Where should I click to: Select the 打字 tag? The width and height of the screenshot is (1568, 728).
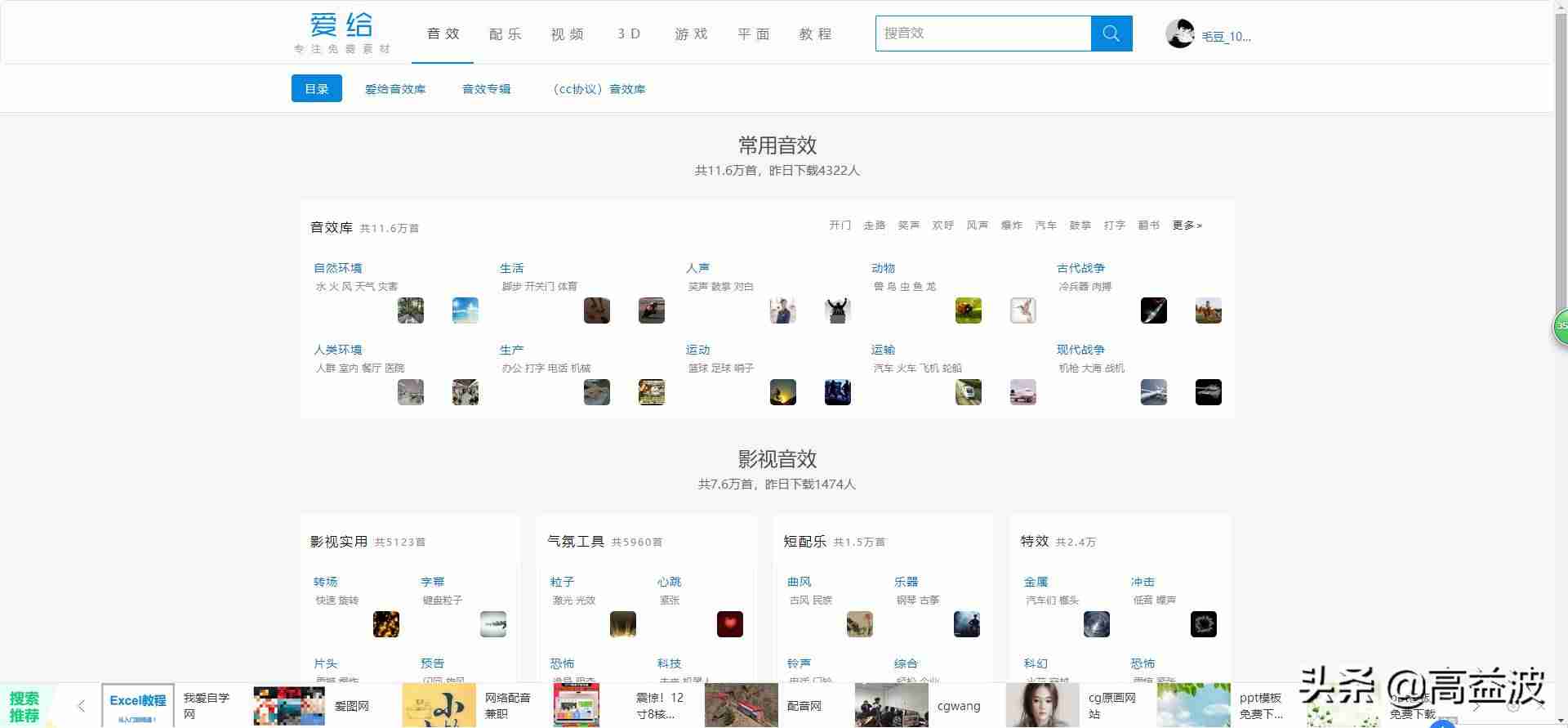(x=1115, y=226)
